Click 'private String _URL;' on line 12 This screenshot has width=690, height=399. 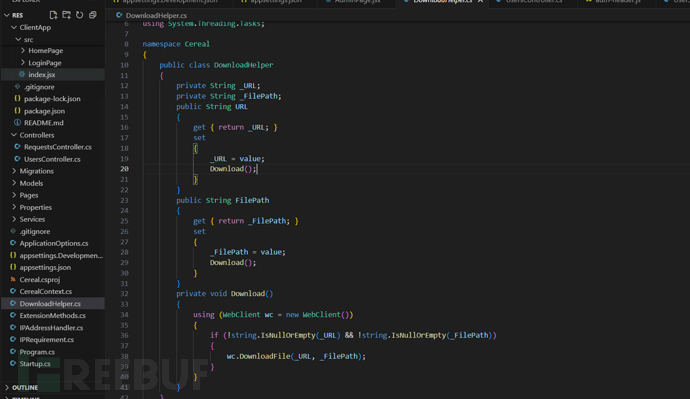tap(218, 86)
